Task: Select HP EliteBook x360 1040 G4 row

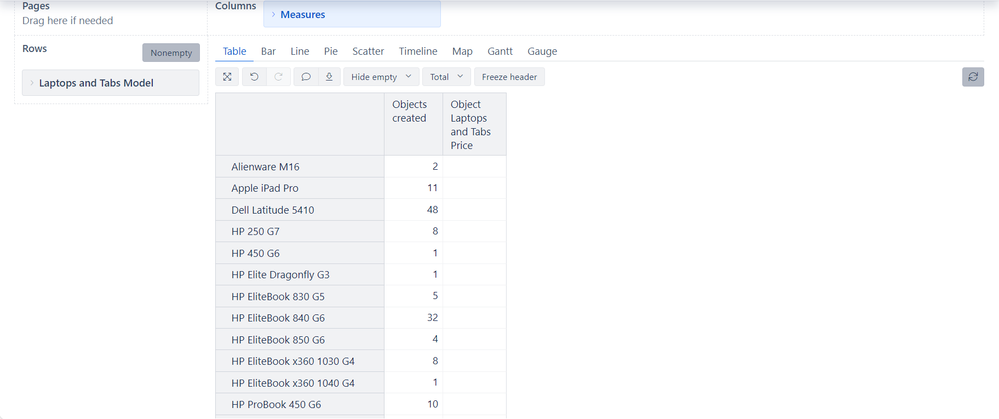Action: click(300, 383)
